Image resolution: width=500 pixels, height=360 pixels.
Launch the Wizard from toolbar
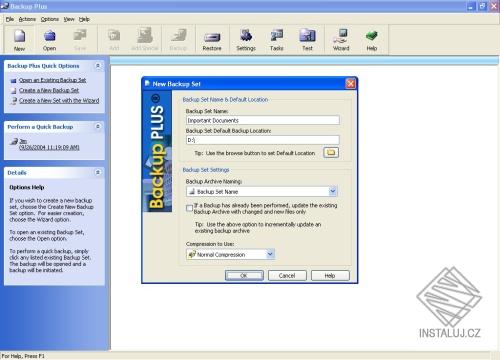click(x=341, y=39)
